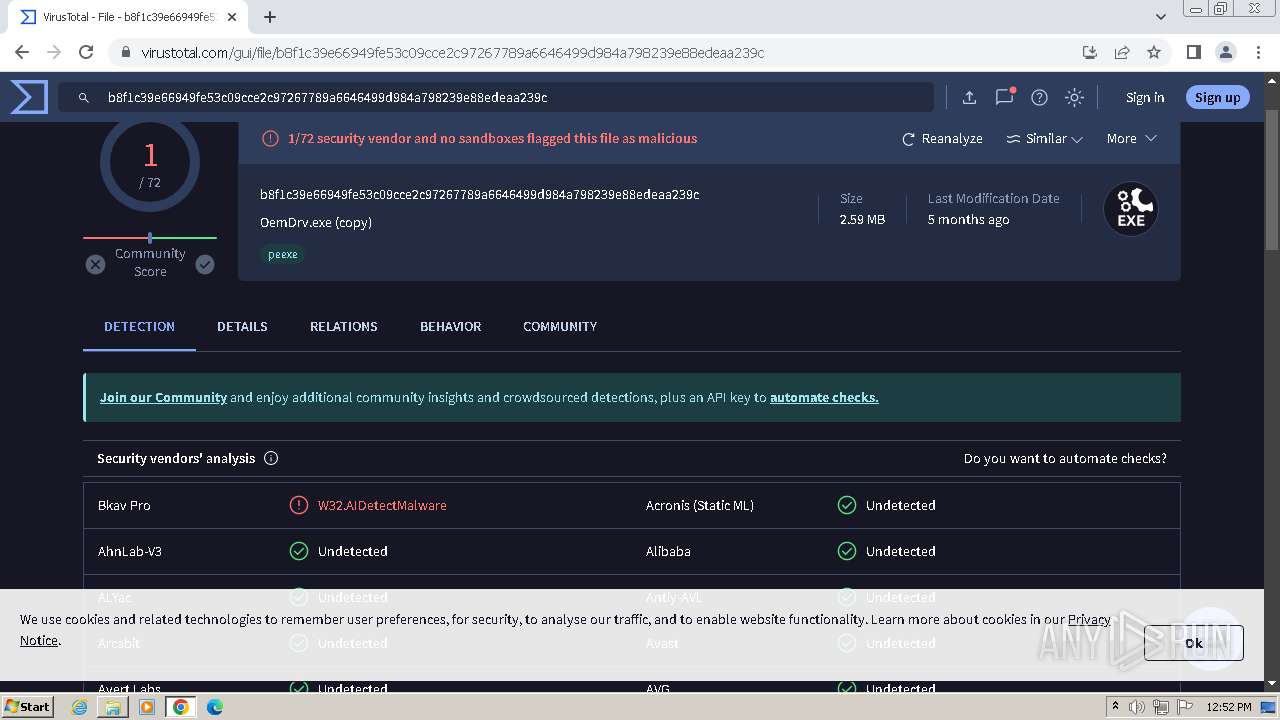Click the 2.59 MB size value
The image size is (1280, 720).
pos(862,219)
